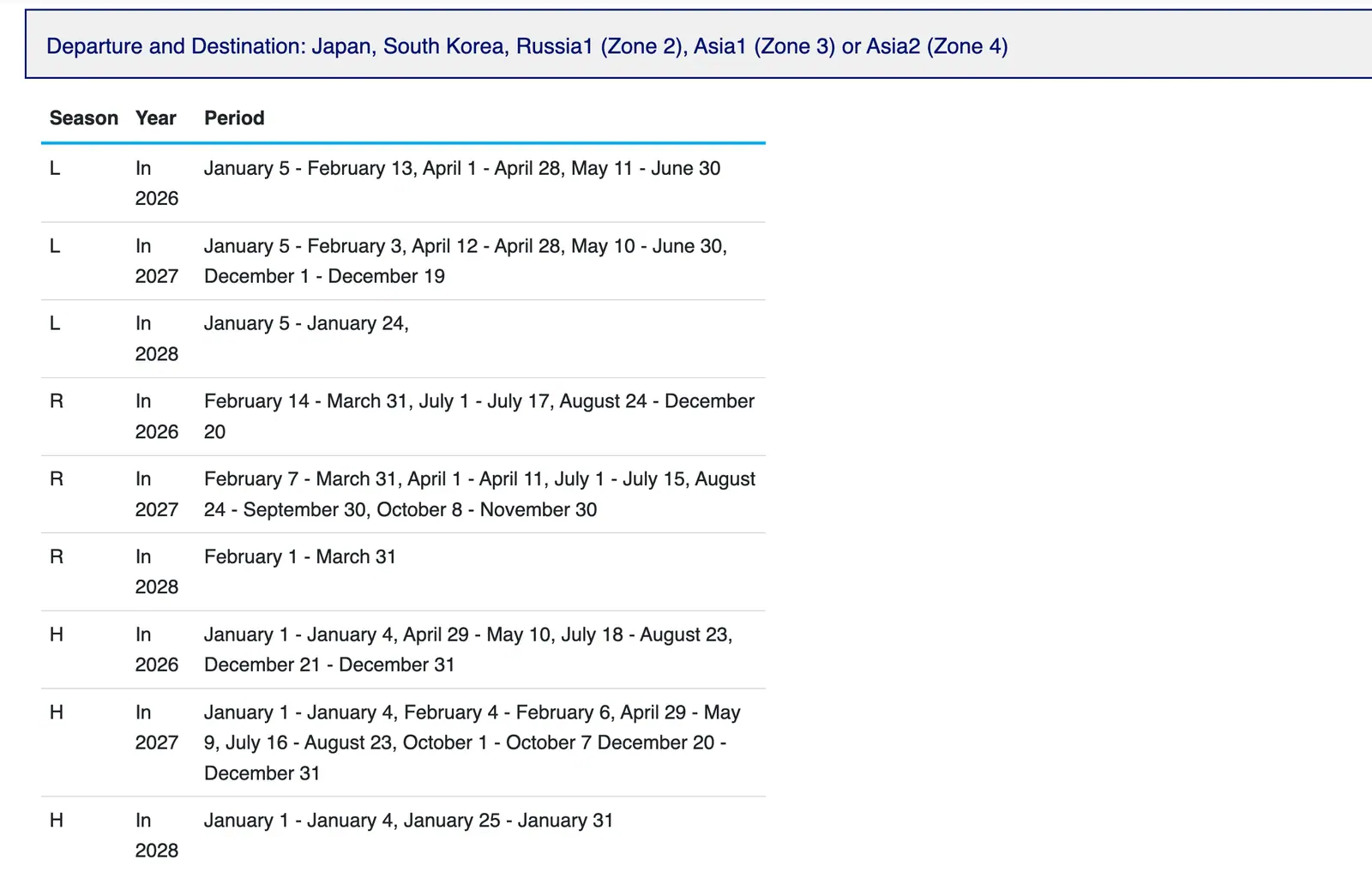Image resolution: width=1372 pixels, height=884 pixels.
Task: Click period February 7 - March 31 row
Action: click(479, 495)
